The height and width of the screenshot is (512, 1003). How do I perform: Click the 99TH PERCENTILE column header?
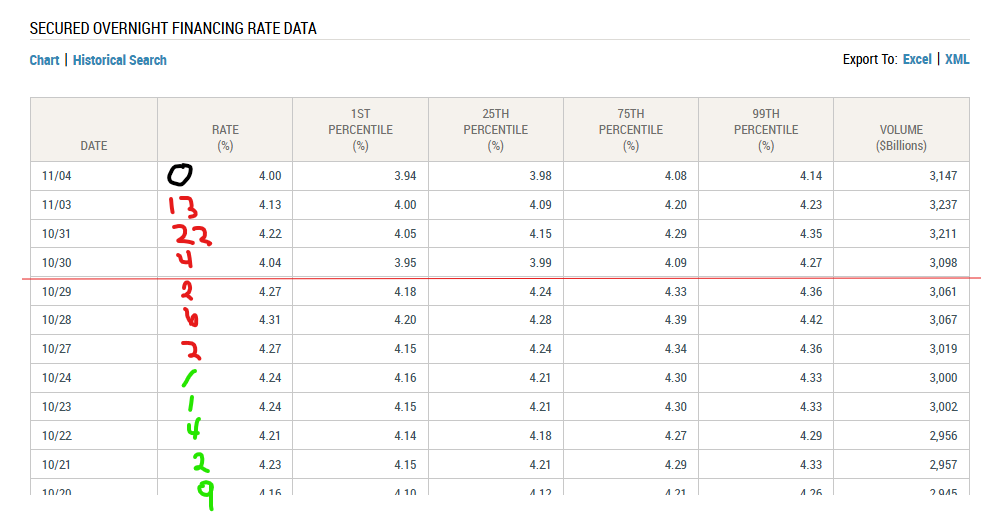click(x=765, y=130)
